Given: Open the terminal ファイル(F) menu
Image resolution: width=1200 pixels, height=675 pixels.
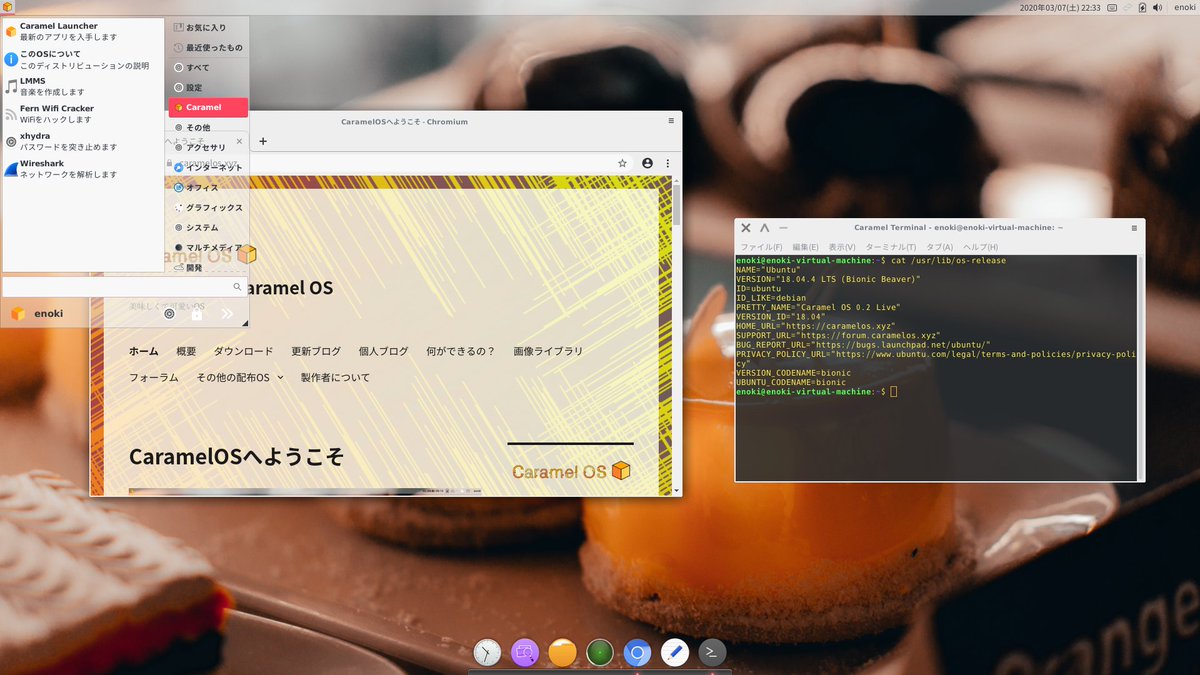Looking at the screenshot, I should 761,247.
